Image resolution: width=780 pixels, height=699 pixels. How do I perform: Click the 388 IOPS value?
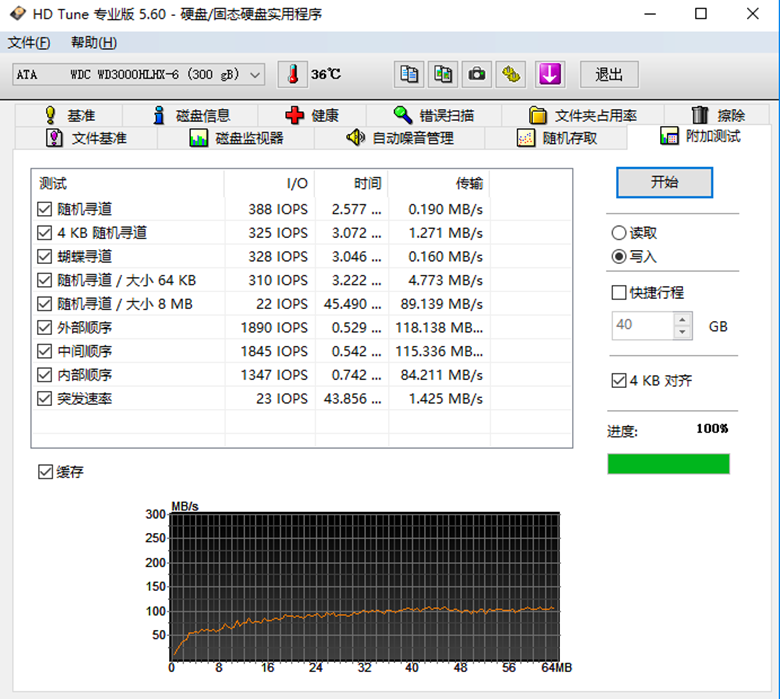[278, 209]
